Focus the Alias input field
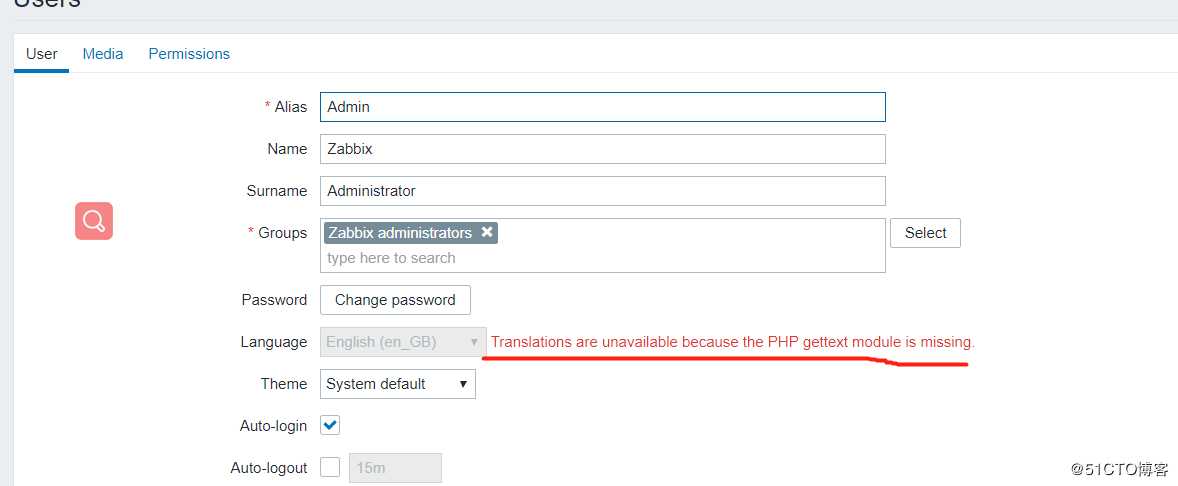Viewport: 1178px width, 486px height. (x=603, y=107)
